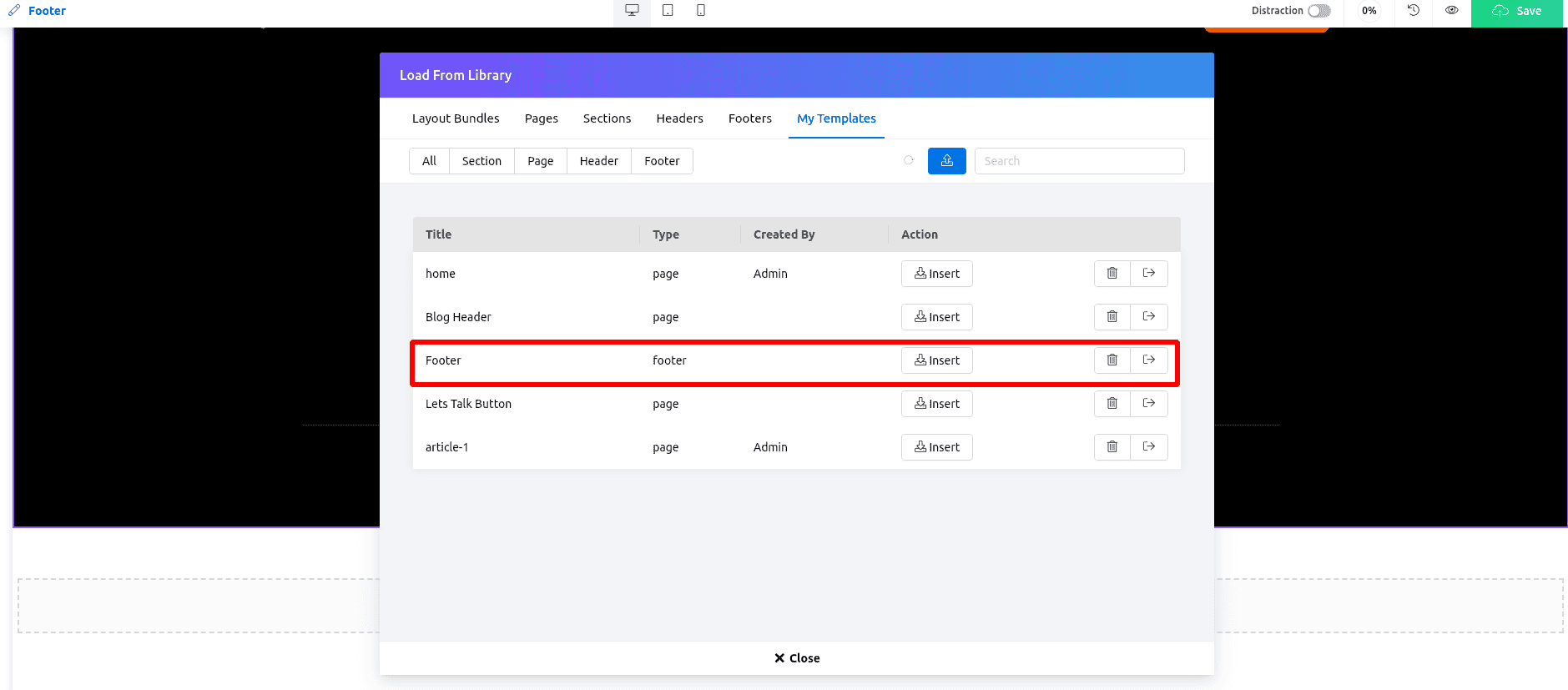Open the revision history icon

pos(1413,11)
